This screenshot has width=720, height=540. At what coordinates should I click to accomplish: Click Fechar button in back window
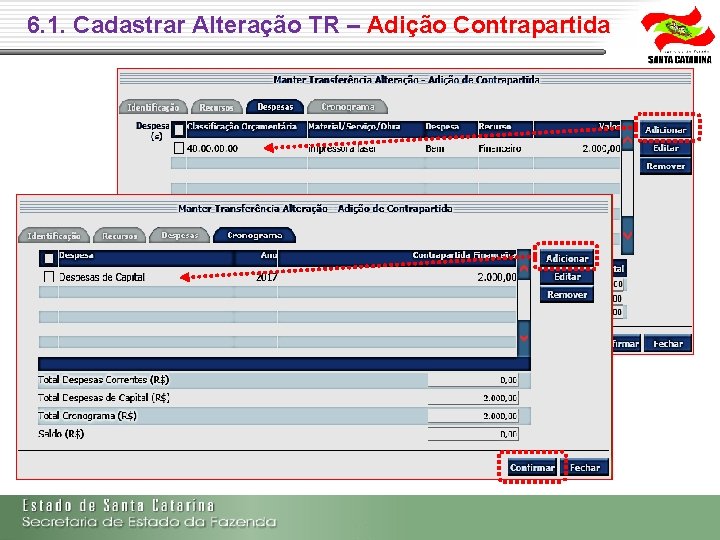tap(667, 343)
